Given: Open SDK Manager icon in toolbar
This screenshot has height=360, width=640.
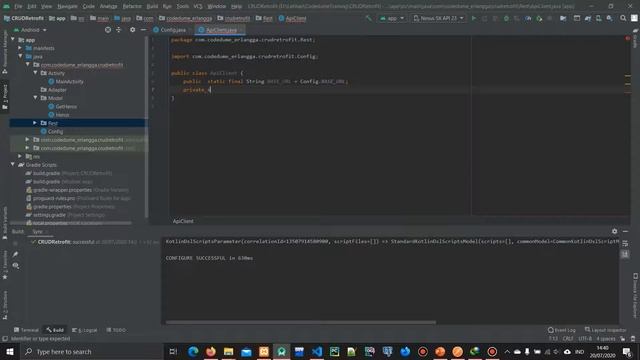Looking at the screenshot, I should tap(609, 18).
